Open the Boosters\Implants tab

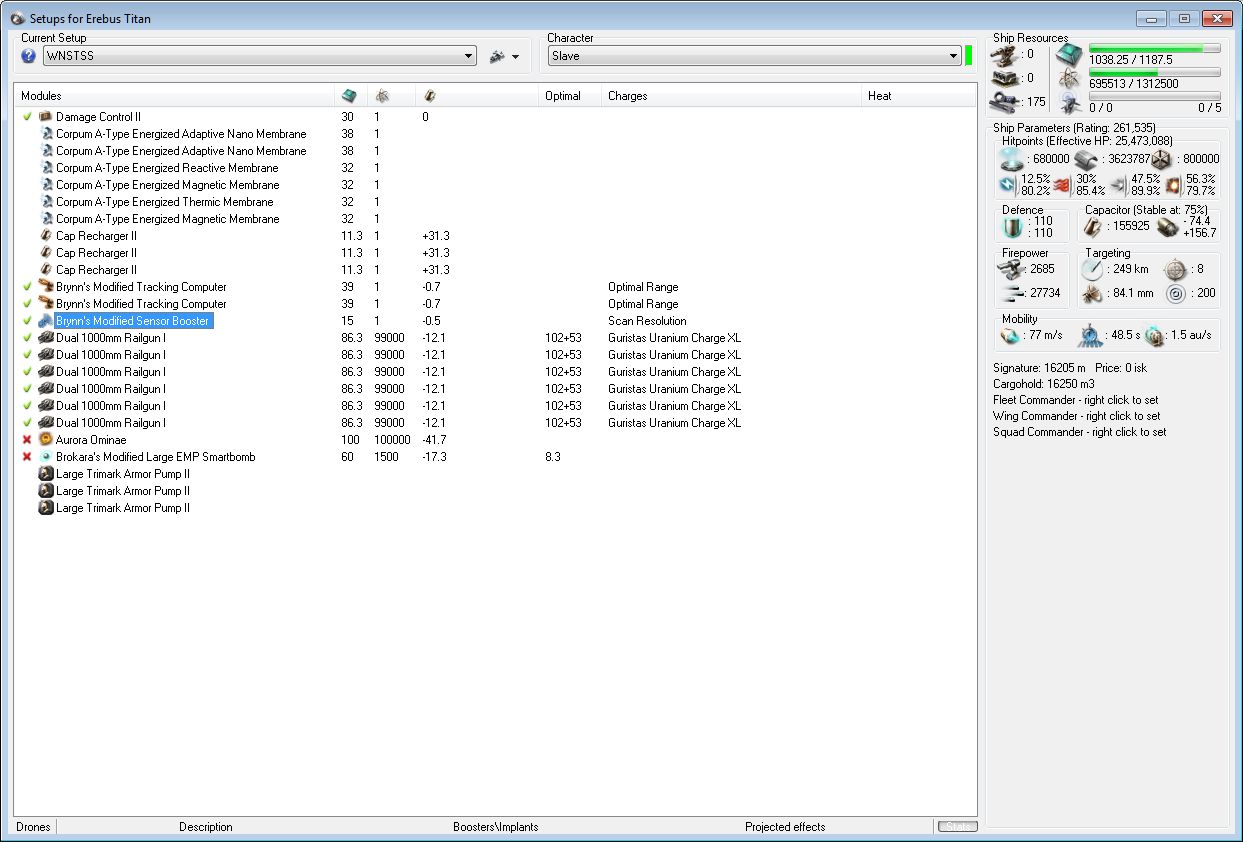[496, 827]
